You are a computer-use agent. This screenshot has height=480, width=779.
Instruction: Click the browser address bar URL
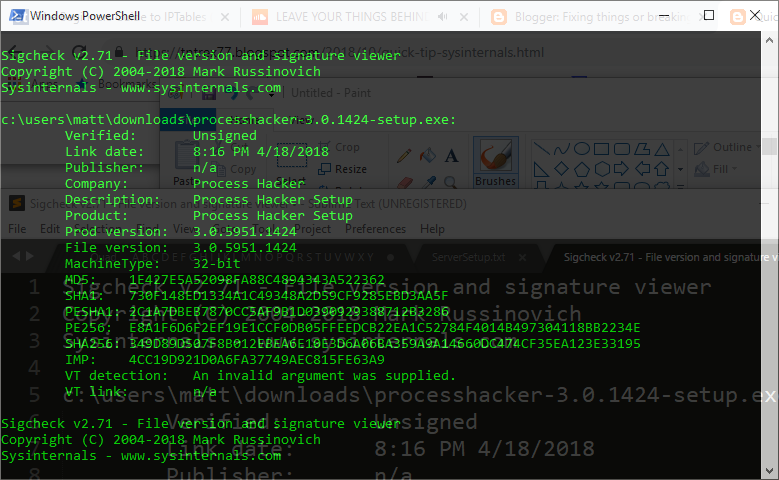(340, 52)
